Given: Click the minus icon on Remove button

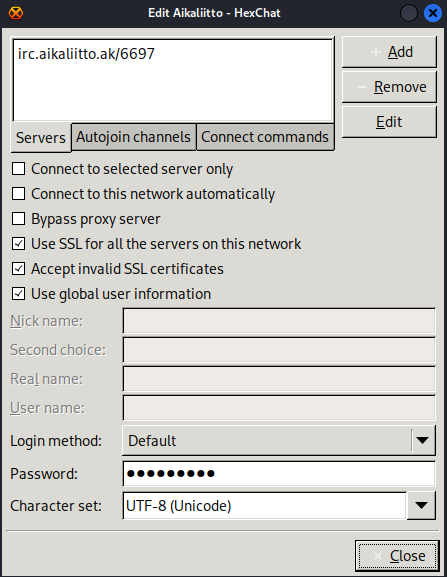Looking at the screenshot, I should [x=362, y=87].
